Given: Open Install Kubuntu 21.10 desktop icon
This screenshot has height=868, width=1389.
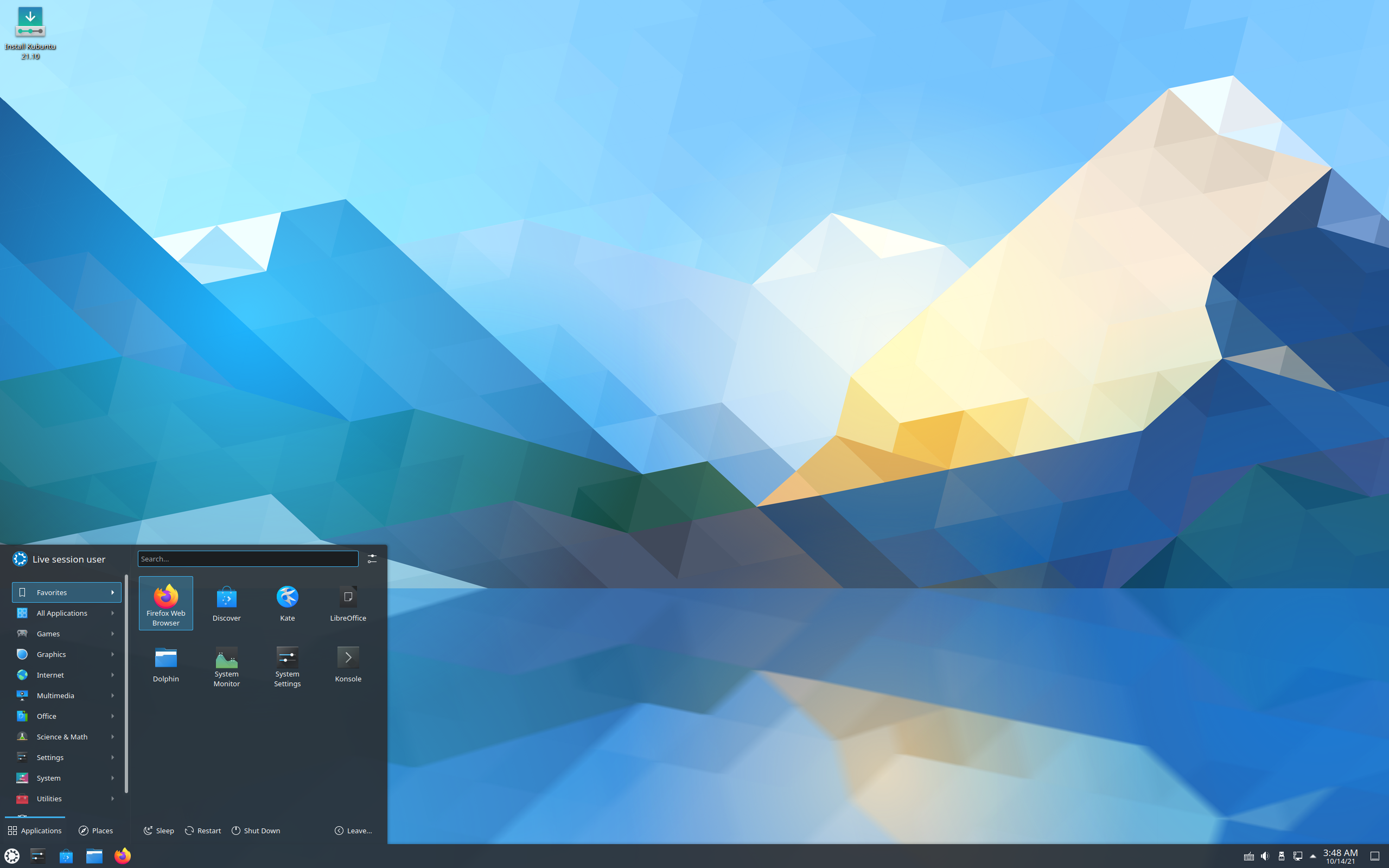Looking at the screenshot, I should point(30,33).
